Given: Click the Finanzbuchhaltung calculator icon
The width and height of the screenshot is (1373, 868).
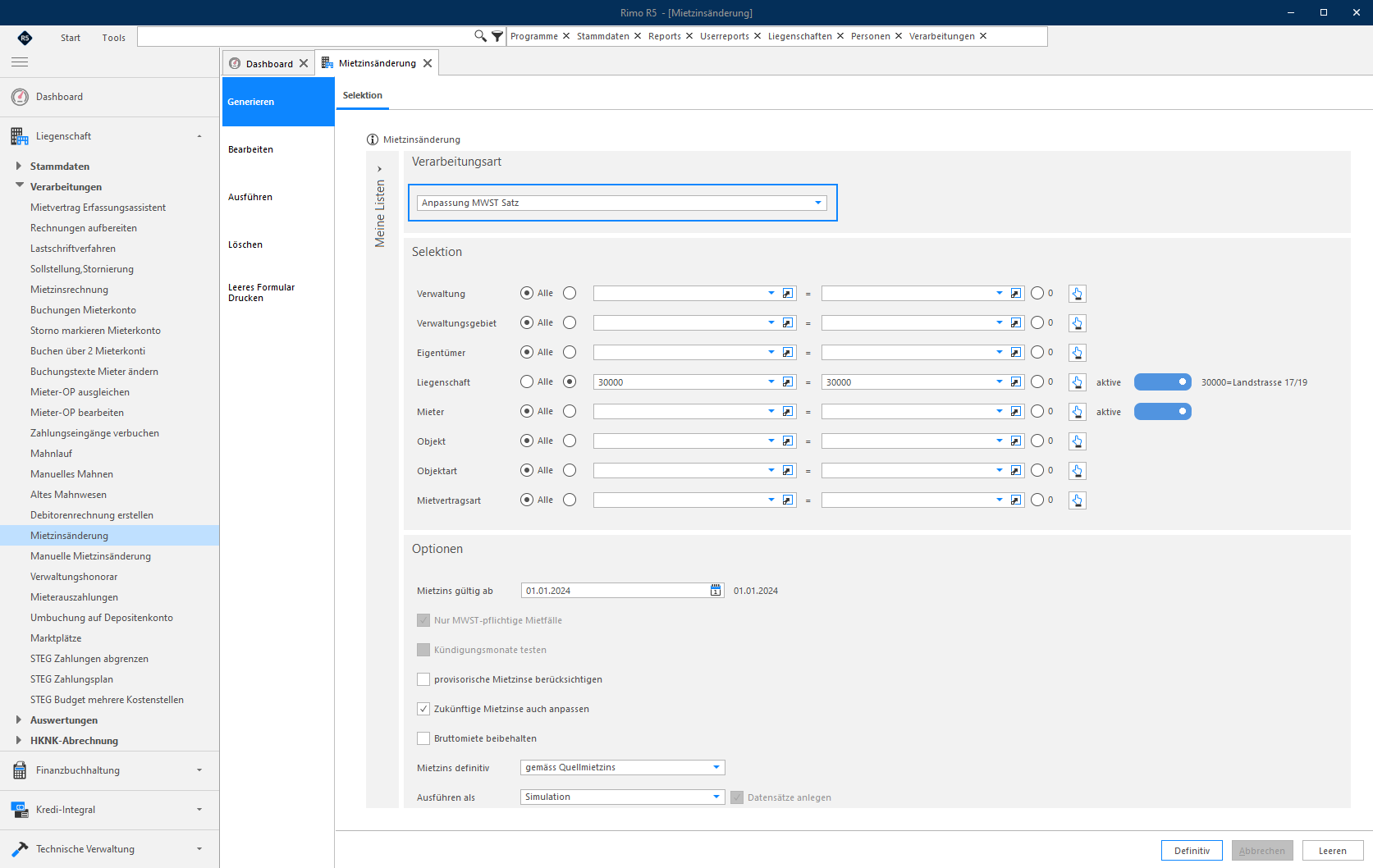Looking at the screenshot, I should (20, 770).
